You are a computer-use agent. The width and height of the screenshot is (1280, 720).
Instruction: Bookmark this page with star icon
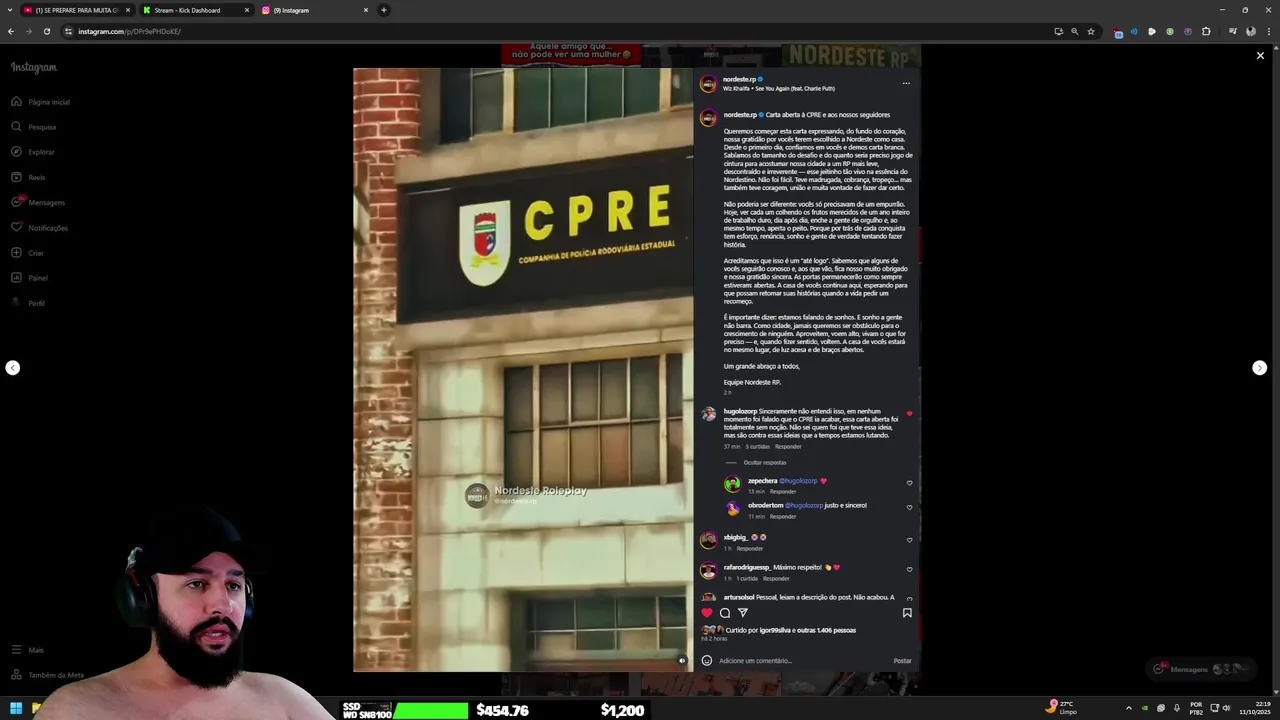point(1091,31)
